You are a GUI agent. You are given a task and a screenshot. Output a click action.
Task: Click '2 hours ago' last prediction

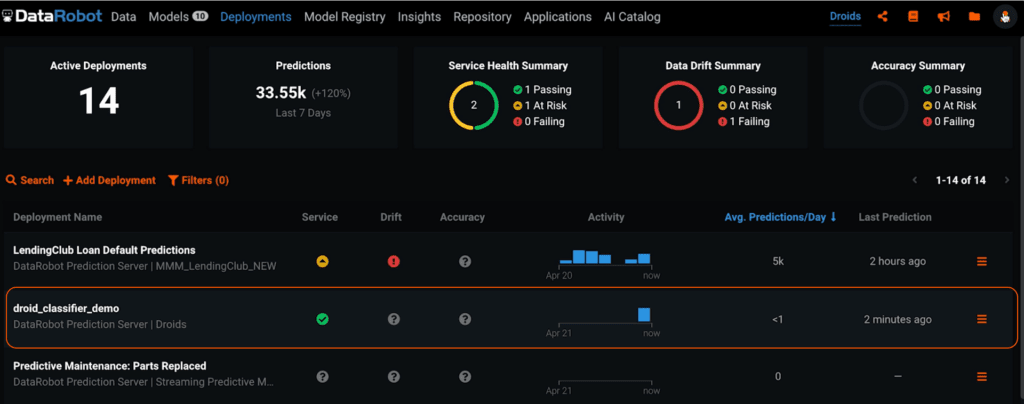coord(897,261)
